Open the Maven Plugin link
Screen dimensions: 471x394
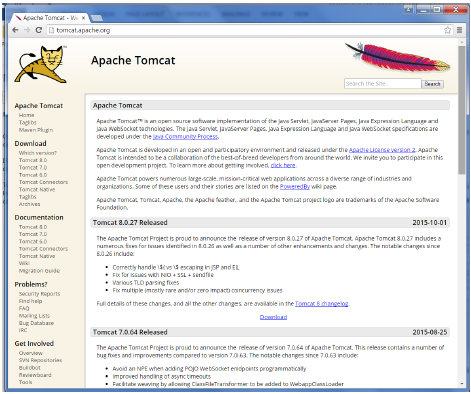click(x=36, y=130)
